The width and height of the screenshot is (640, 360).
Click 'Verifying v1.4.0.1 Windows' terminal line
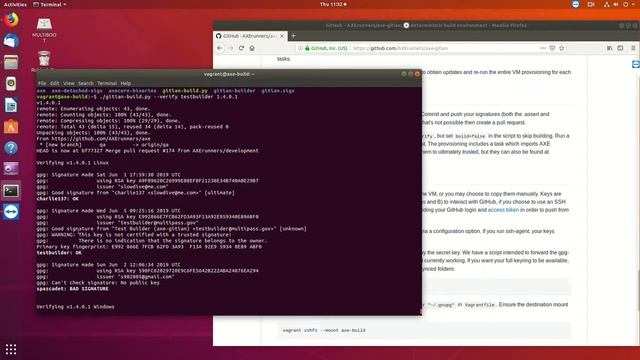point(76,307)
